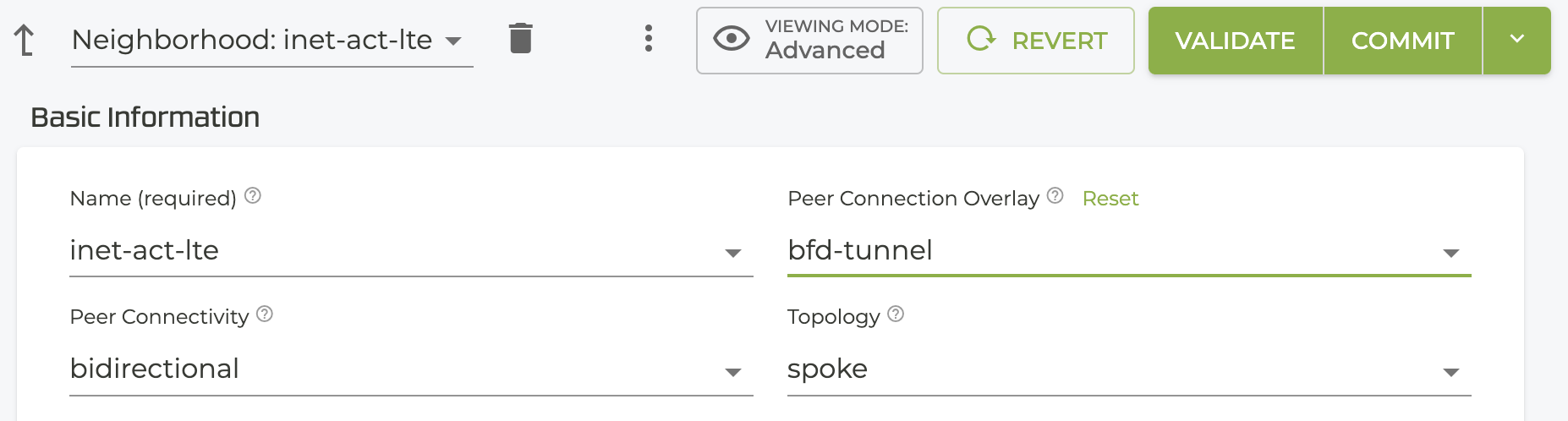Click the Basic Information section heading
The height and width of the screenshot is (421, 1568).
pos(145,117)
